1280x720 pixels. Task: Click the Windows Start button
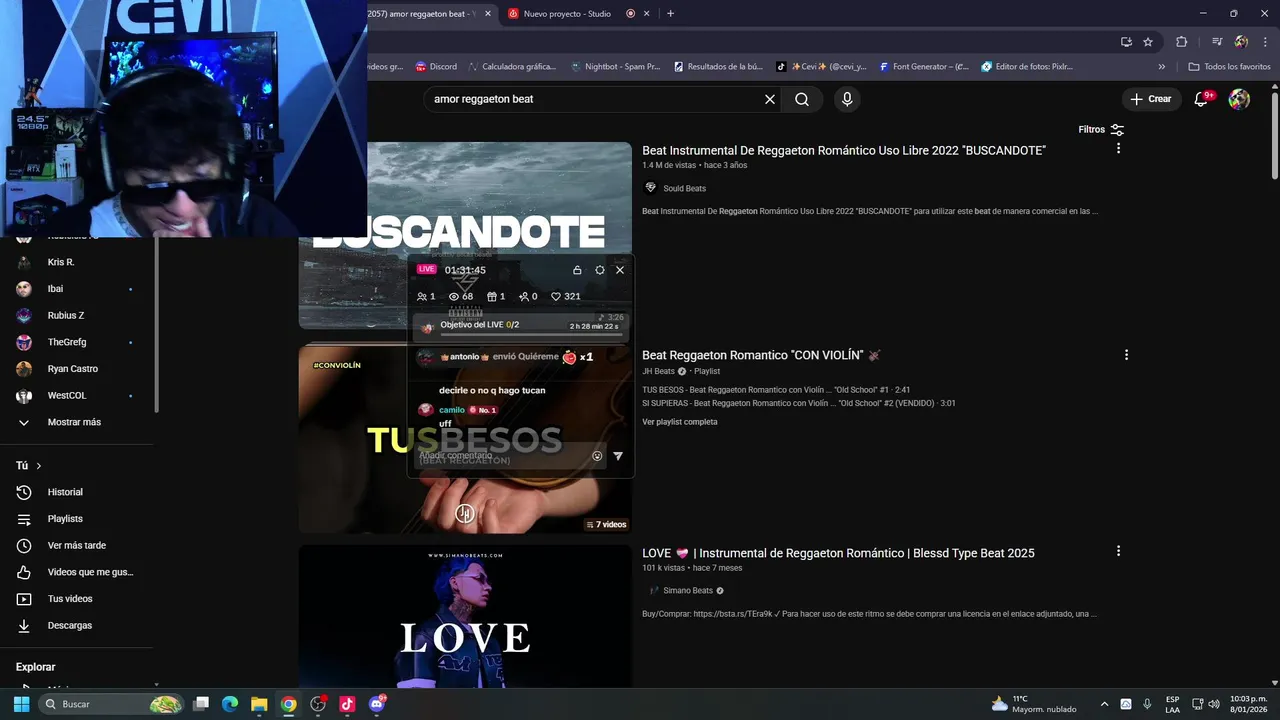21,704
